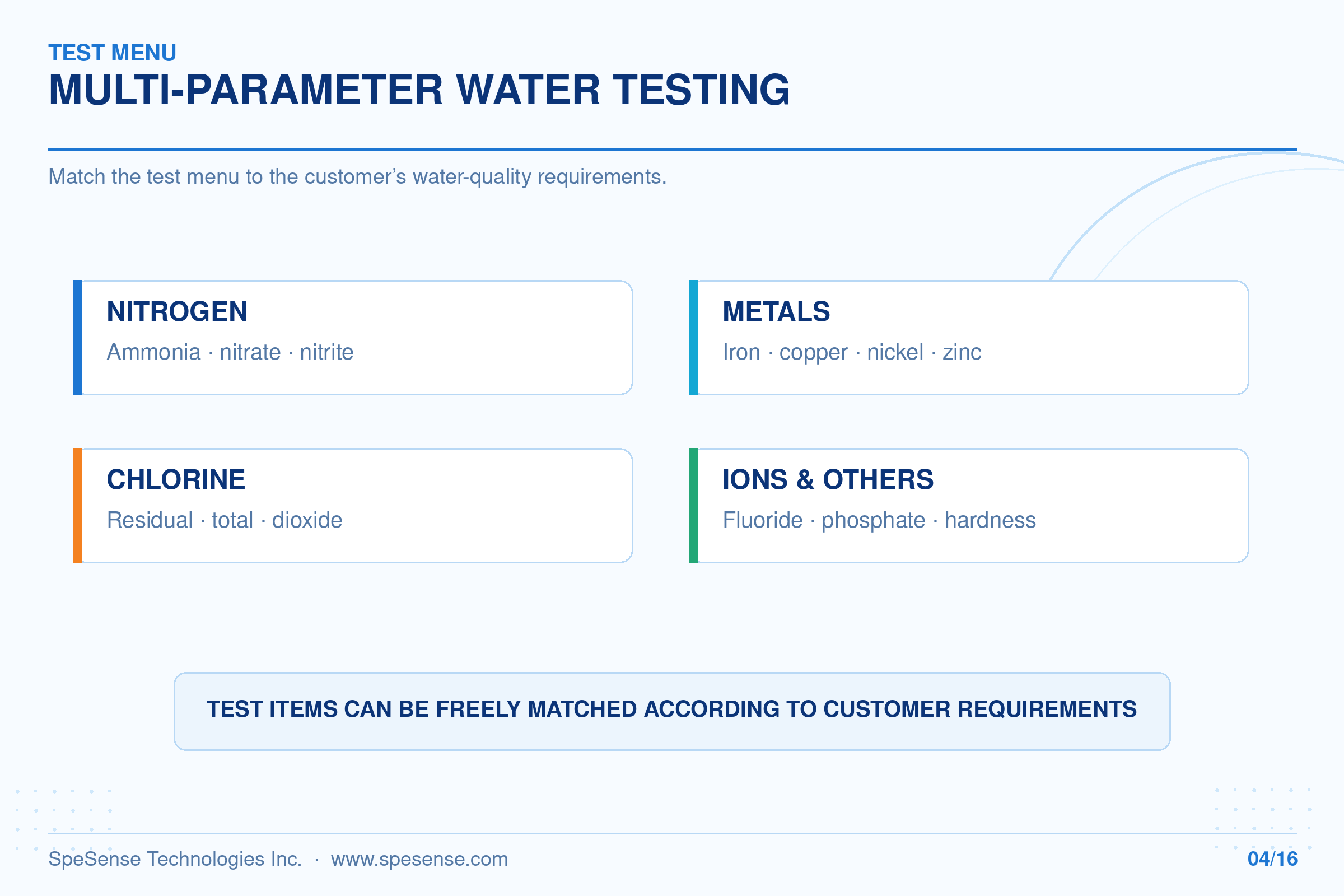Click the Fluoride phosphate hardness text
Viewport: 1344px width, 896px height.
click(879, 521)
